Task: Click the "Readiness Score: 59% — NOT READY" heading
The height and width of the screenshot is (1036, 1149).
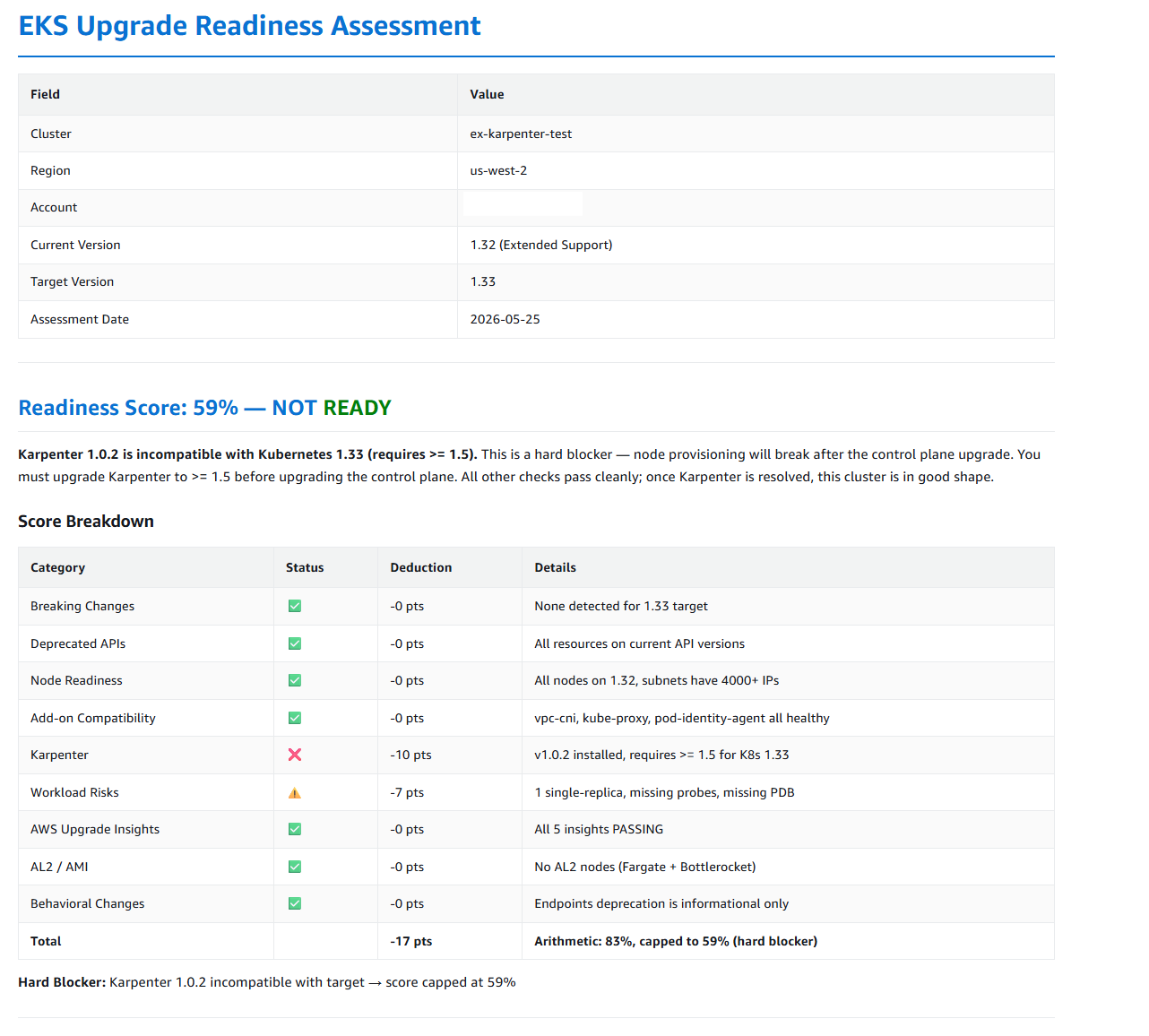Action: 205,408
